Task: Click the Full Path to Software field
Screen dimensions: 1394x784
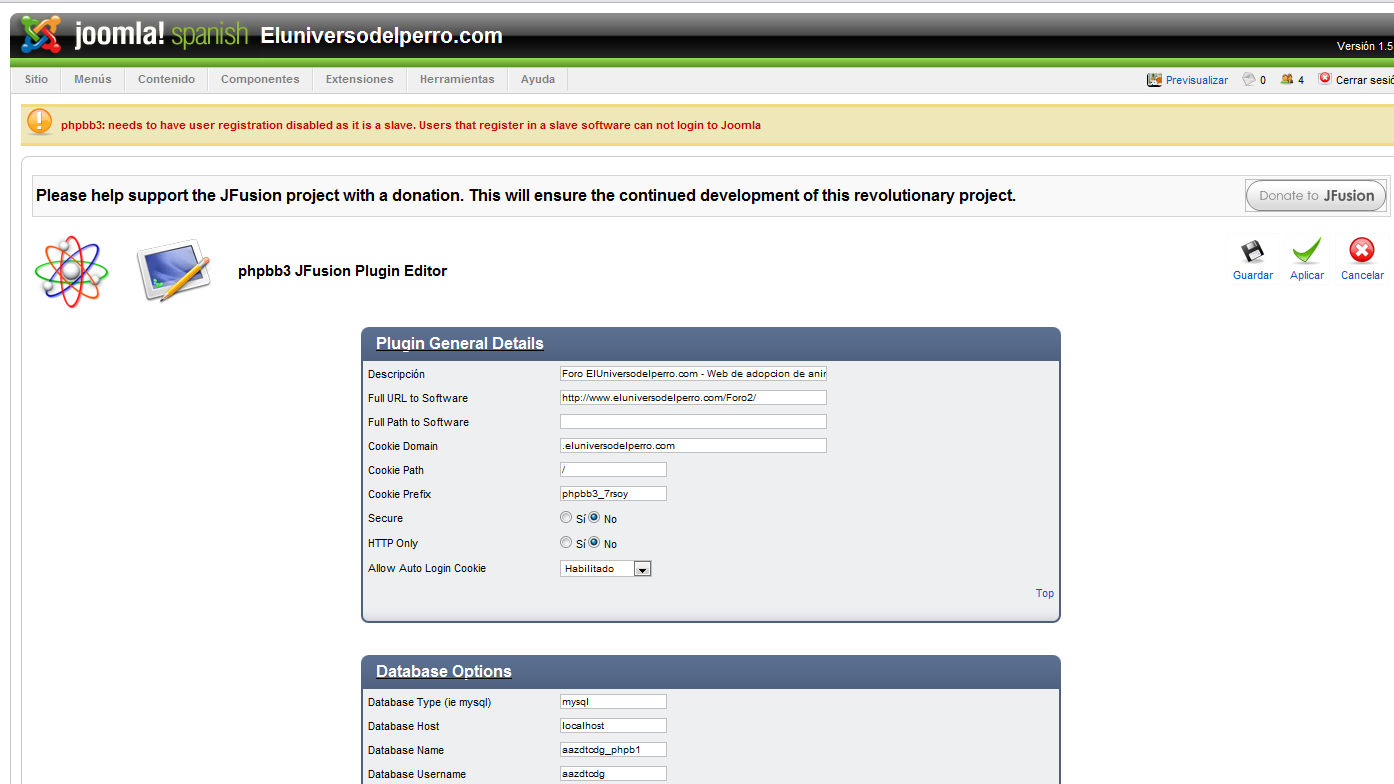Action: (x=693, y=422)
